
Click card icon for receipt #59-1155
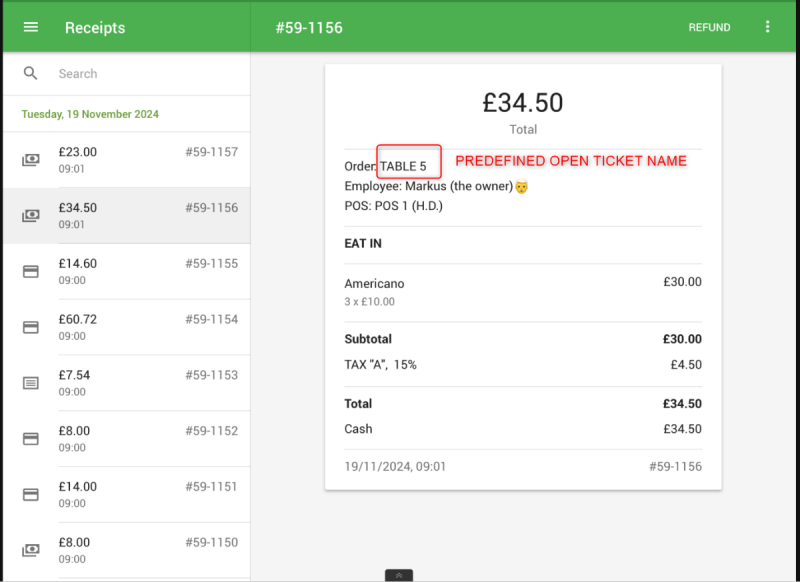point(31,271)
